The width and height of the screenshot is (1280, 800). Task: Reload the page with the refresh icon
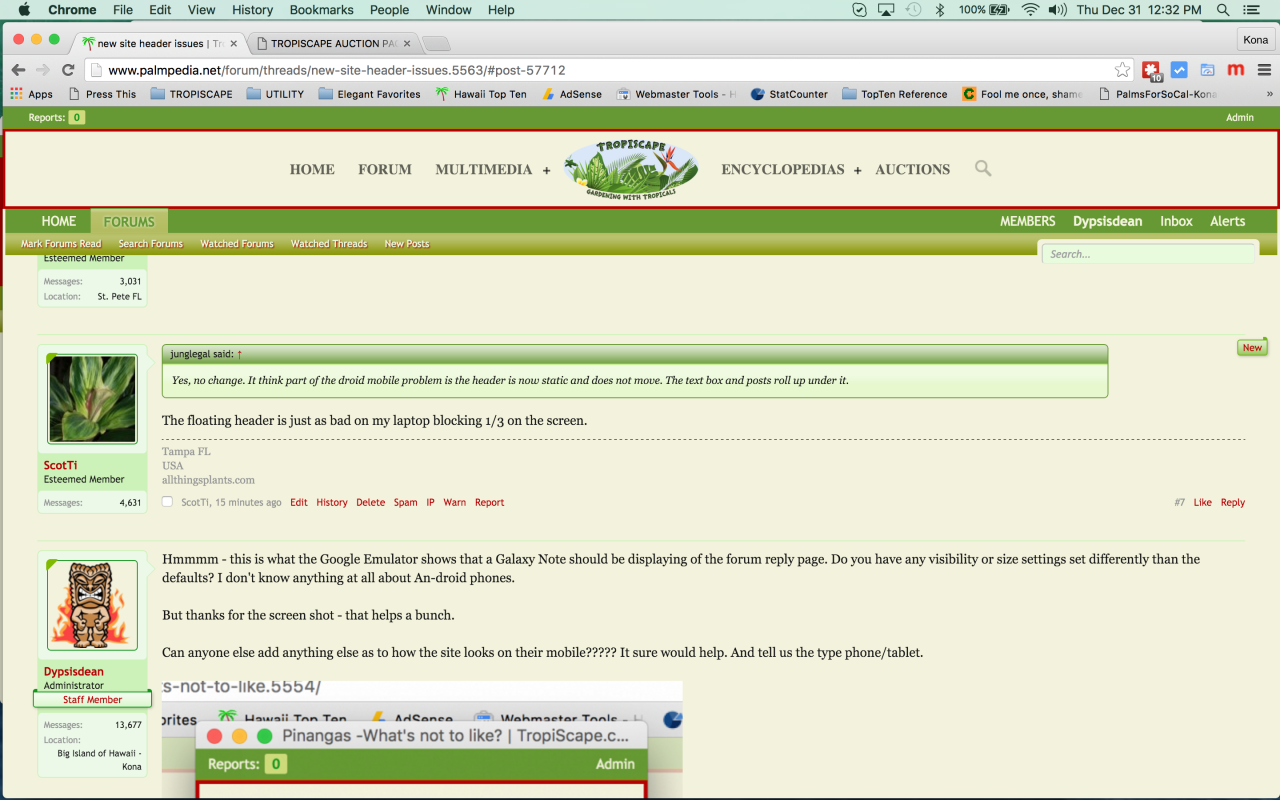(x=68, y=70)
